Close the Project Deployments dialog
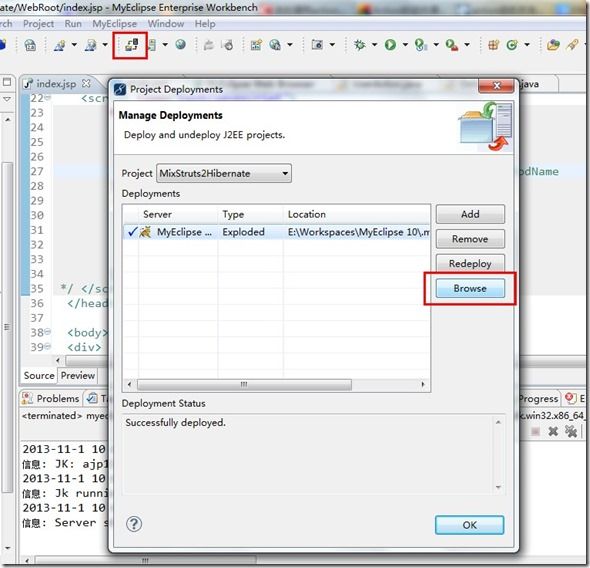The width and height of the screenshot is (590, 568). [496, 85]
